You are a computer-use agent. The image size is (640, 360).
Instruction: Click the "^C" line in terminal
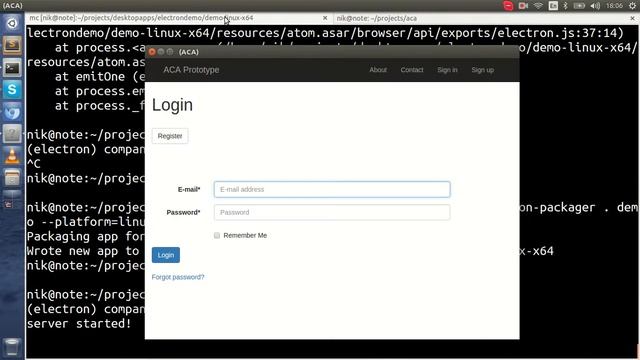point(34,164)
